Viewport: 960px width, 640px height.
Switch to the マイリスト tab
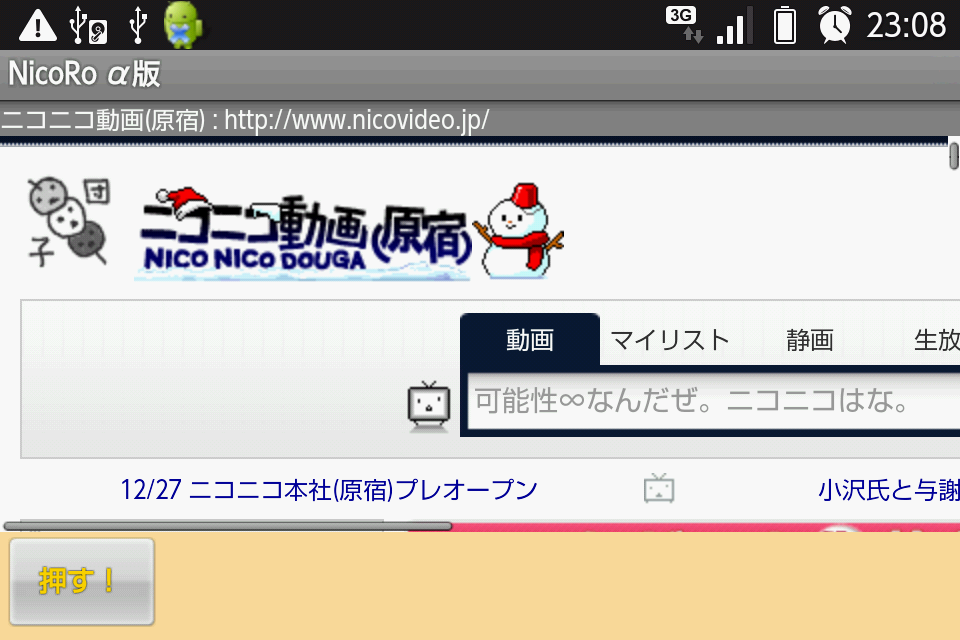tap(670, 340)
